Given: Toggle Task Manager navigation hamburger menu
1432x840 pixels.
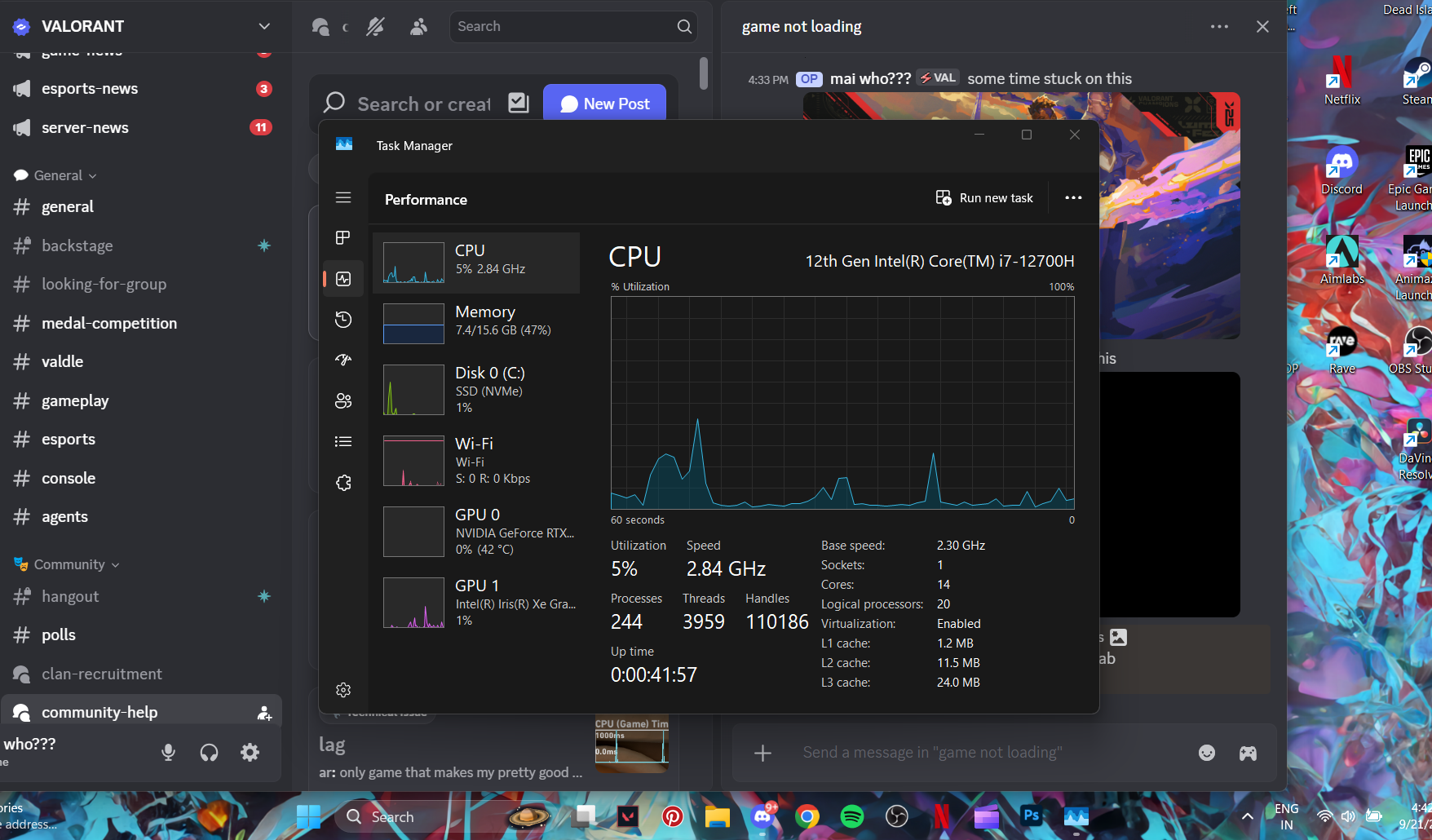Looking at the screenshot, I should 343,197.
